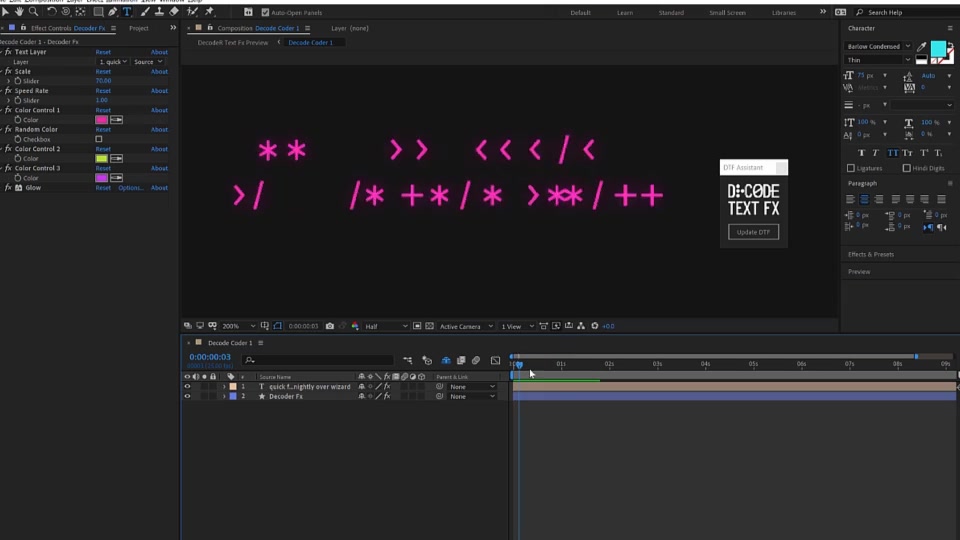
Task: Click the Faux Bold T icon
Action: coord(861,153)
